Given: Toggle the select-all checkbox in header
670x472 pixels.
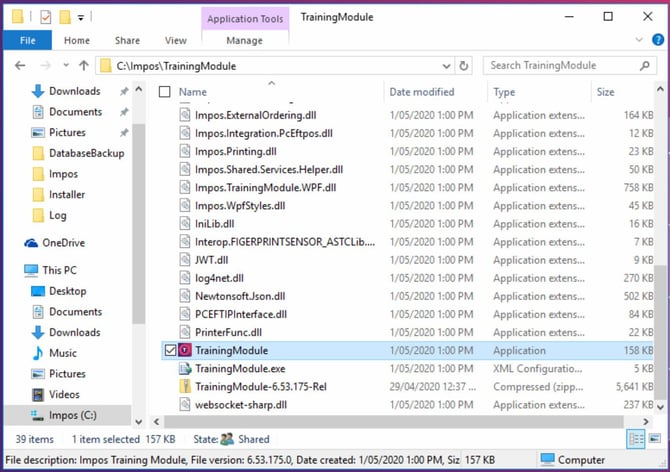Looking at the screenshot, I should (165, 92).
